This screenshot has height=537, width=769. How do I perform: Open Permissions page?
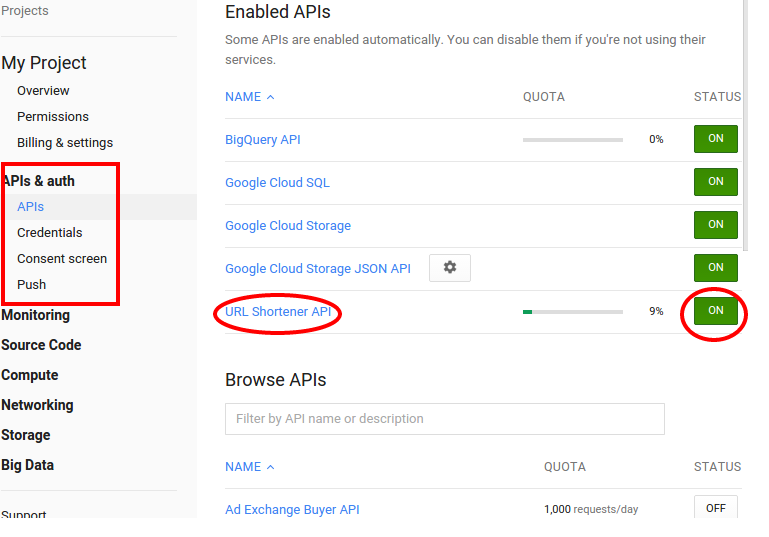(53, 117)
